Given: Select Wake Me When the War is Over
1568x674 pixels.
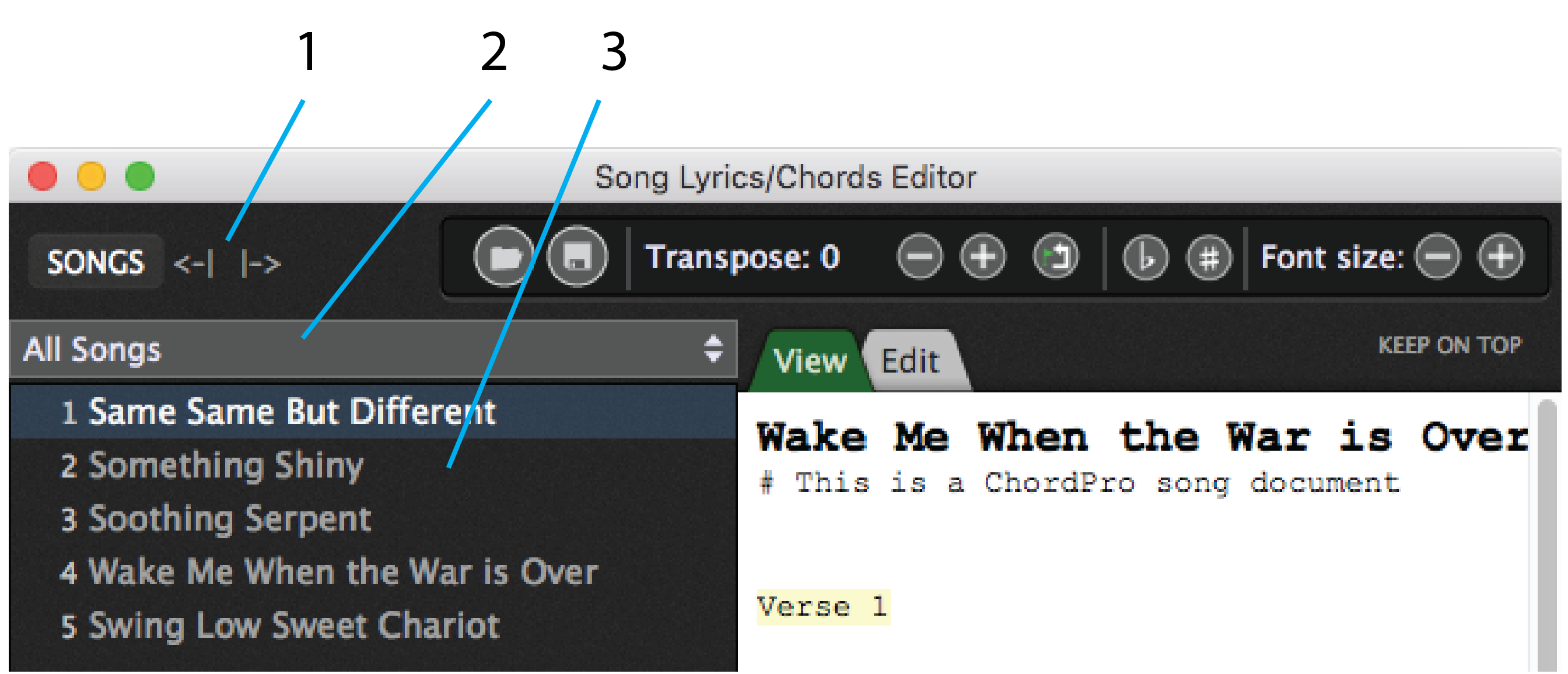Looking at the screenshot, I should click(x=373, y=572).
